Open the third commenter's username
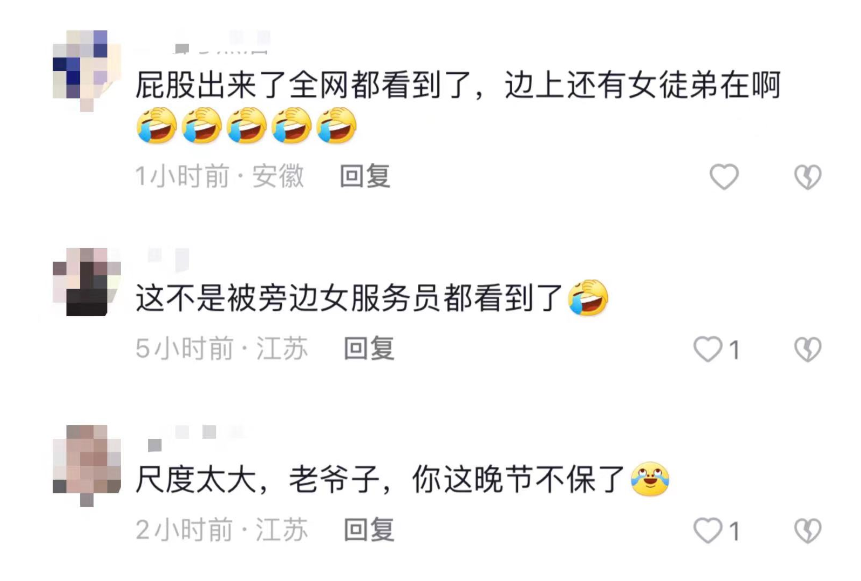 tap(196, 438)
